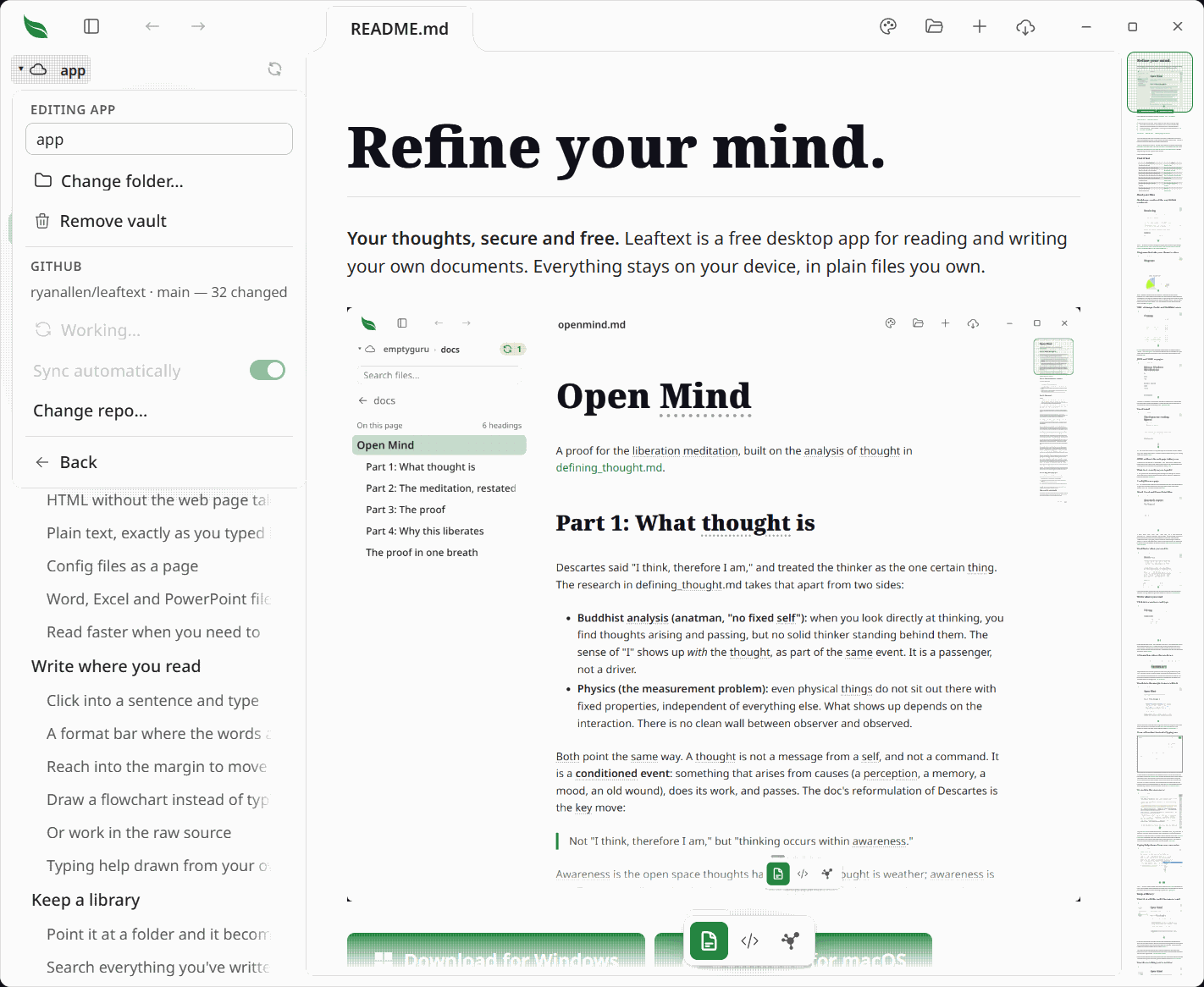Jump to 'Search everything you've written' entry
The height and width of the screenshot is (987, 1204).
click(157, 968)
